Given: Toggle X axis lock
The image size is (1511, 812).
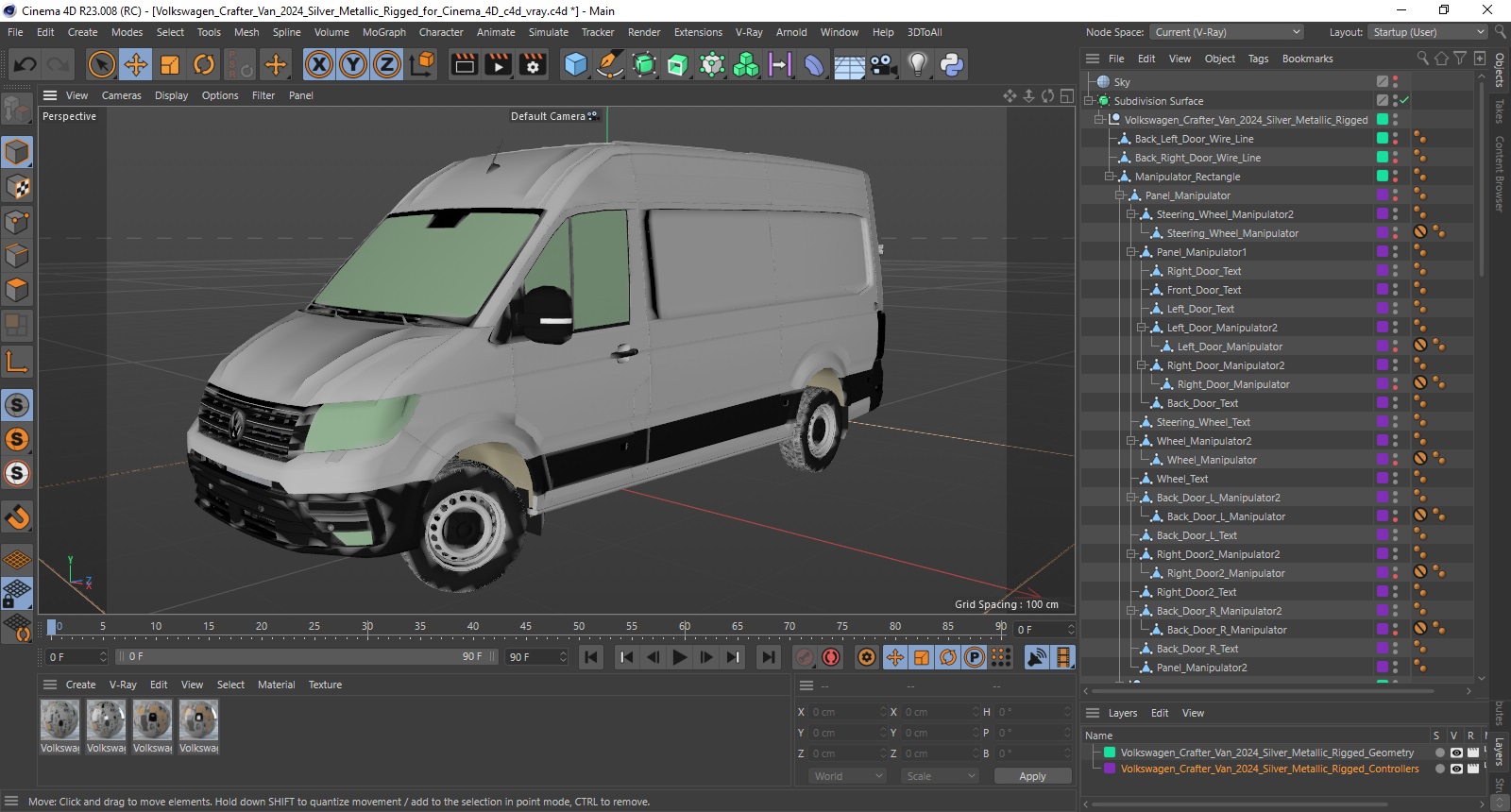Looking at the screenshot, I should (x=319, y=64).
